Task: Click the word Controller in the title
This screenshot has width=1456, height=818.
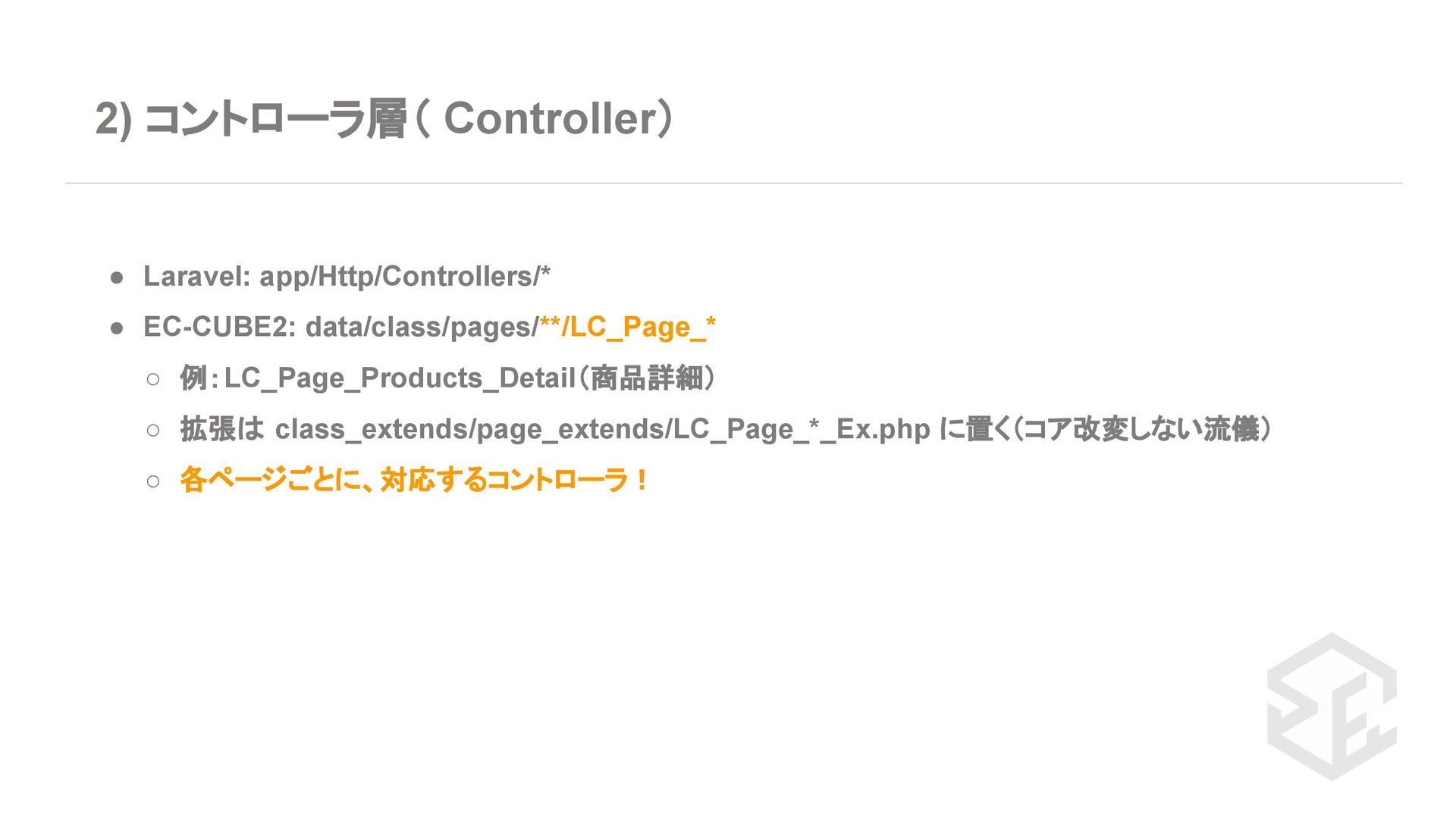Action: coord(551,119)
